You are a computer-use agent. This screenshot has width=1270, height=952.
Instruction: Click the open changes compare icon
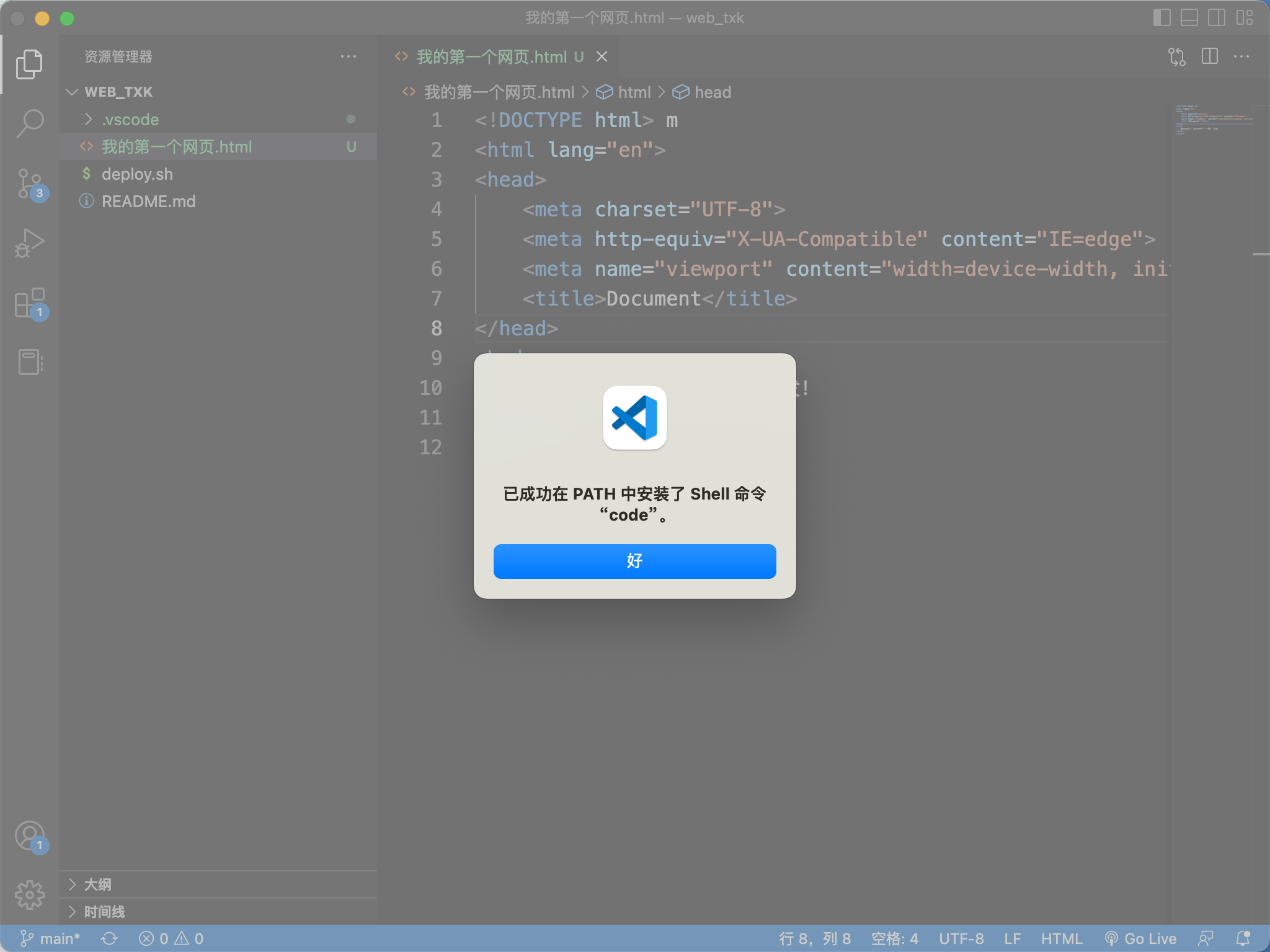coord(1177,57)
